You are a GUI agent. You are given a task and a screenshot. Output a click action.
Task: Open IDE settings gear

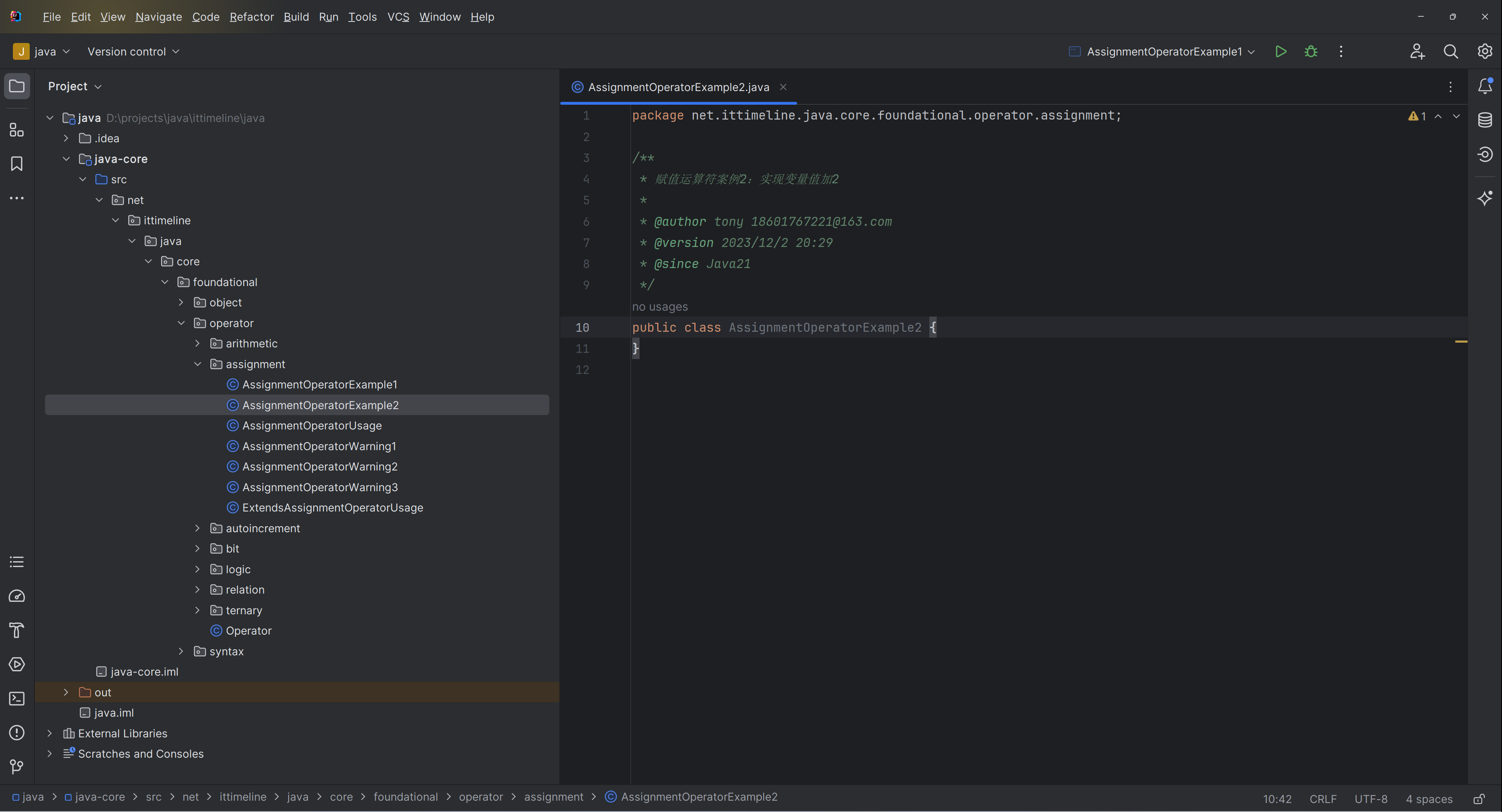coord(1484,51)
